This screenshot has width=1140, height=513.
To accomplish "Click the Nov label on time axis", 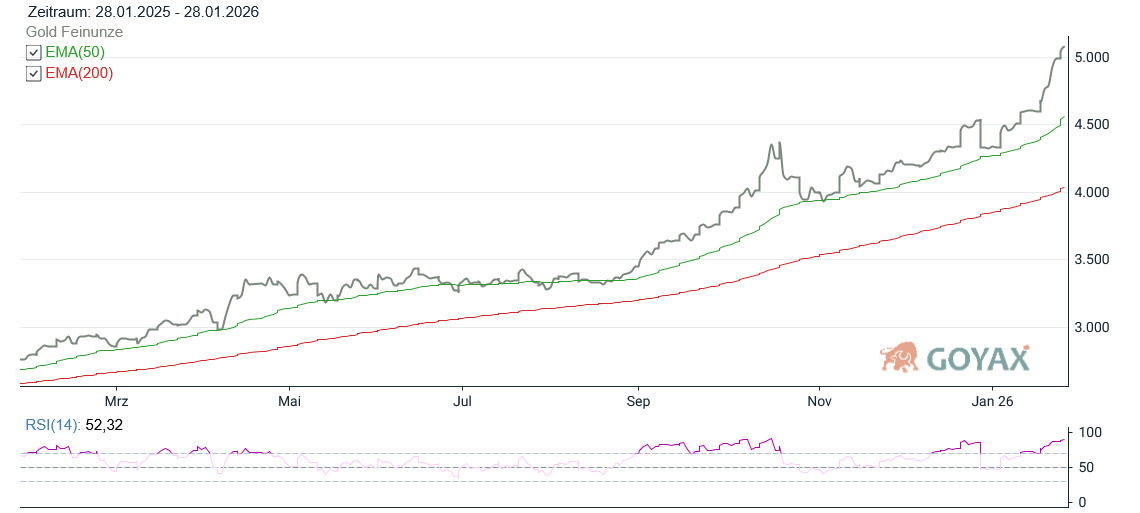I will tap(819, 401).
